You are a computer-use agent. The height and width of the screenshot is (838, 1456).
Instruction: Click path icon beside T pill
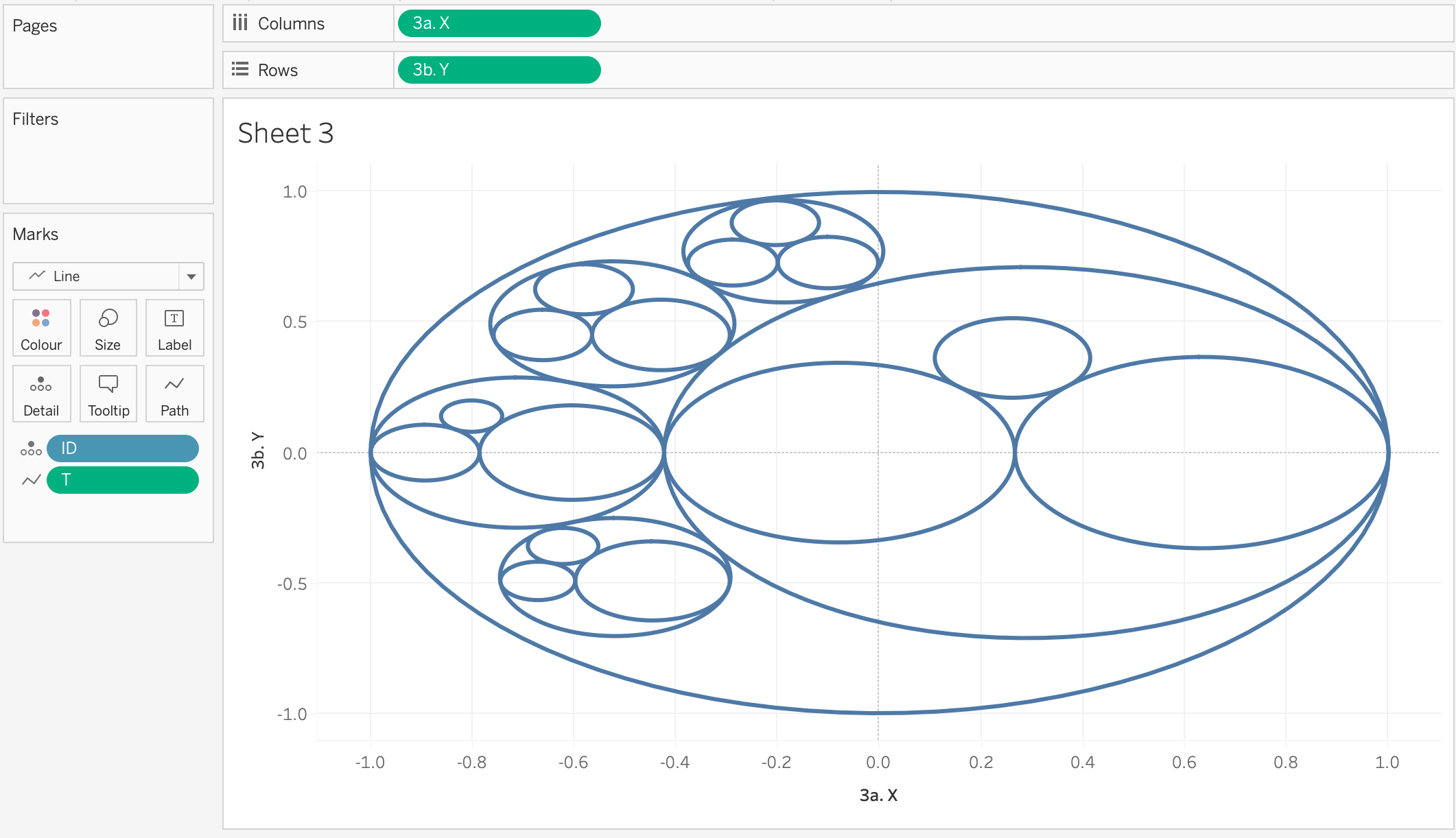click(31, 480)
